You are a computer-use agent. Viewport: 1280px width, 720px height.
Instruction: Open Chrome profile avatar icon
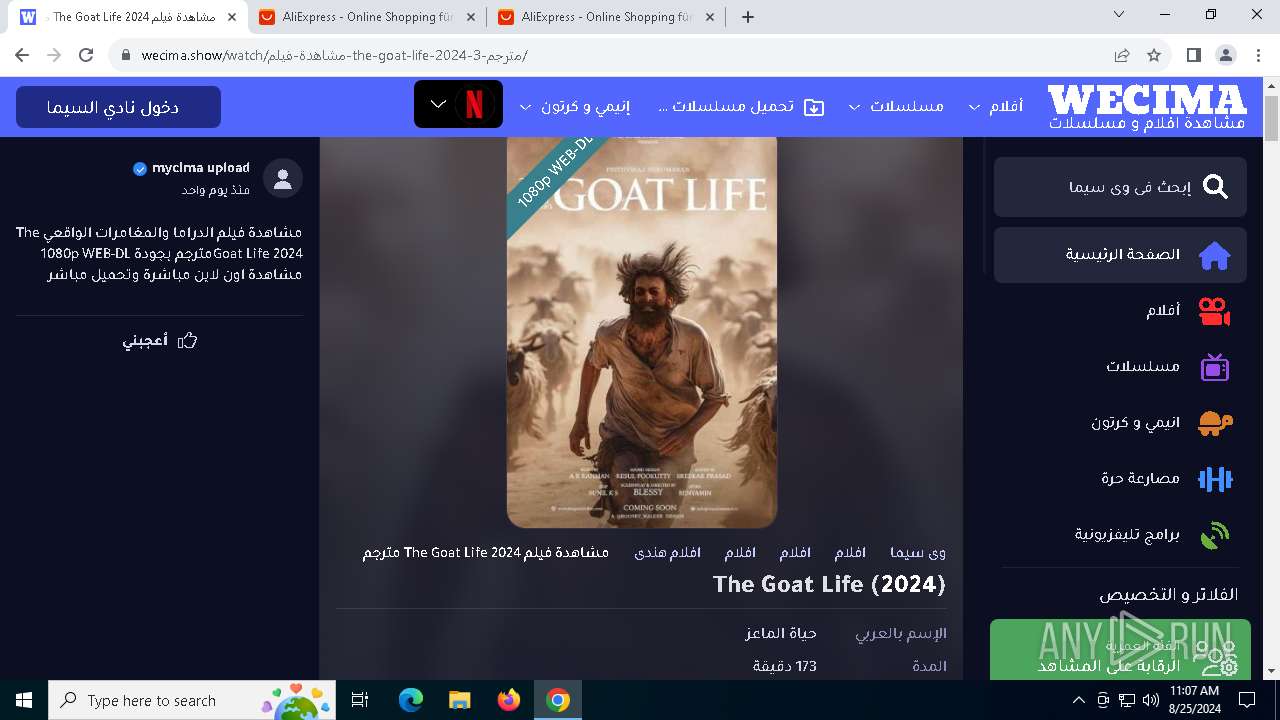click(x=1225, y=56)
